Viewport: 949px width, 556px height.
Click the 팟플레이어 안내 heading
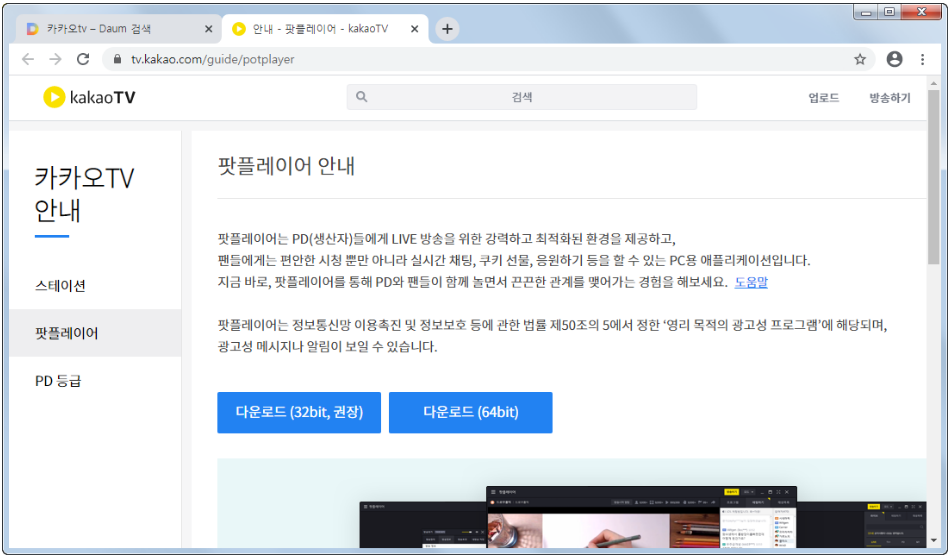point(286,166)
